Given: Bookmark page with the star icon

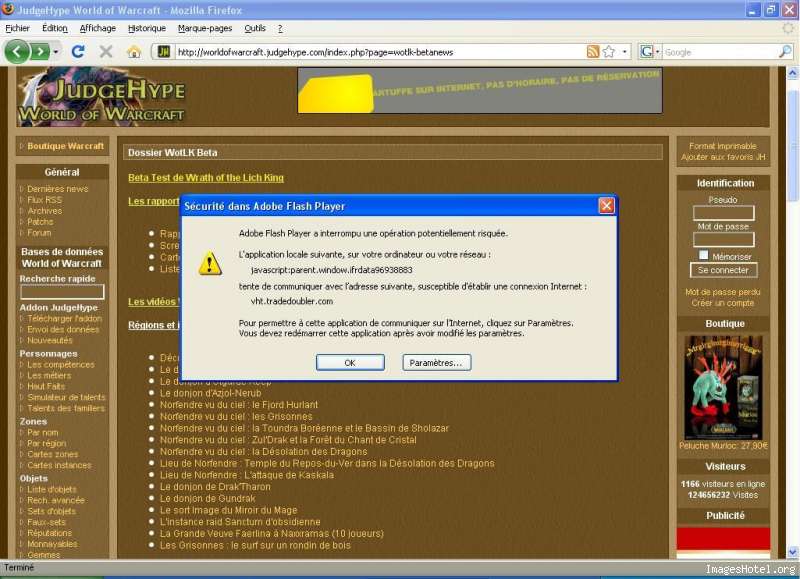Looking at the screenshot, I should [609, 51].
